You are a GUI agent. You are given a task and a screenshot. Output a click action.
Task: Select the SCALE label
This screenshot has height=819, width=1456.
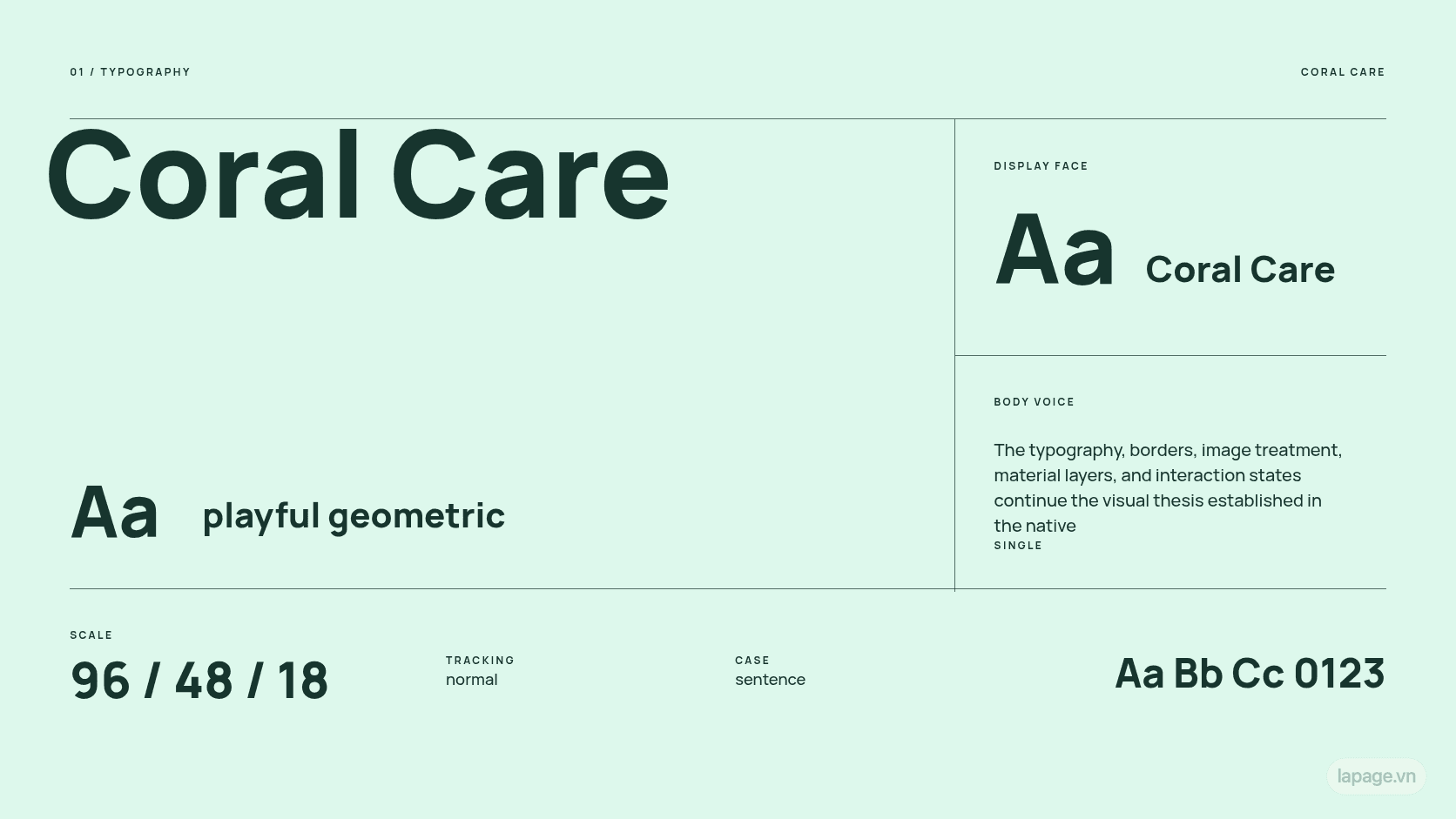pos(91,635)
